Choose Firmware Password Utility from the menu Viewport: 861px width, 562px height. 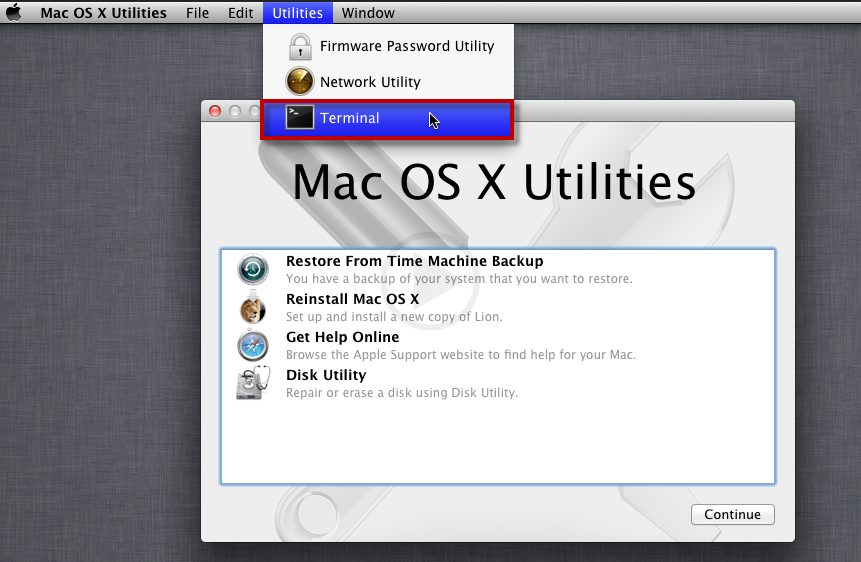tap(389, 46)
